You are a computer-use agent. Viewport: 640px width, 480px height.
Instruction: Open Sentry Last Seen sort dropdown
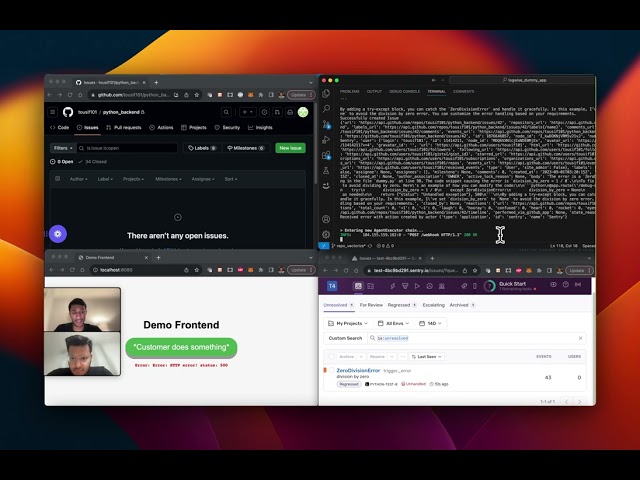click(x=427, y=356)
